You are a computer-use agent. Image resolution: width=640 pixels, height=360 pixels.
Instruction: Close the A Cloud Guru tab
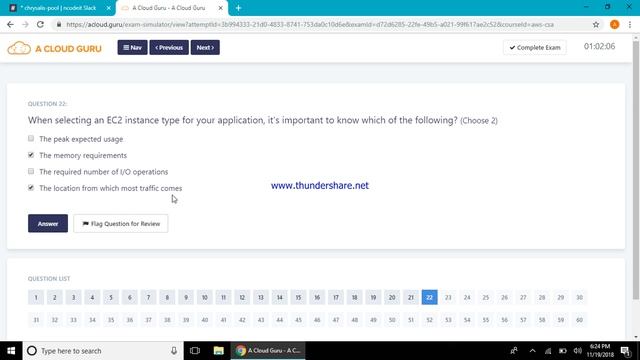[x=220, y=8]
